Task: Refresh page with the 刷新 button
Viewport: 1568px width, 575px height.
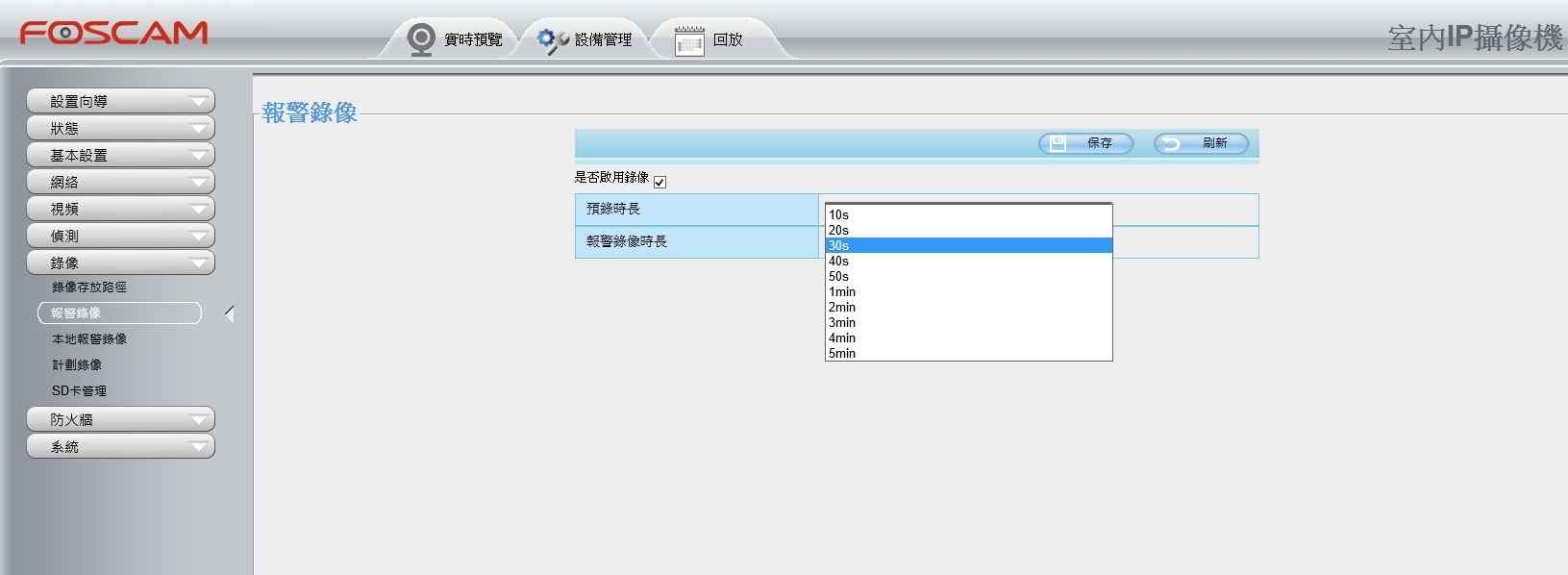Action: 1202,143
